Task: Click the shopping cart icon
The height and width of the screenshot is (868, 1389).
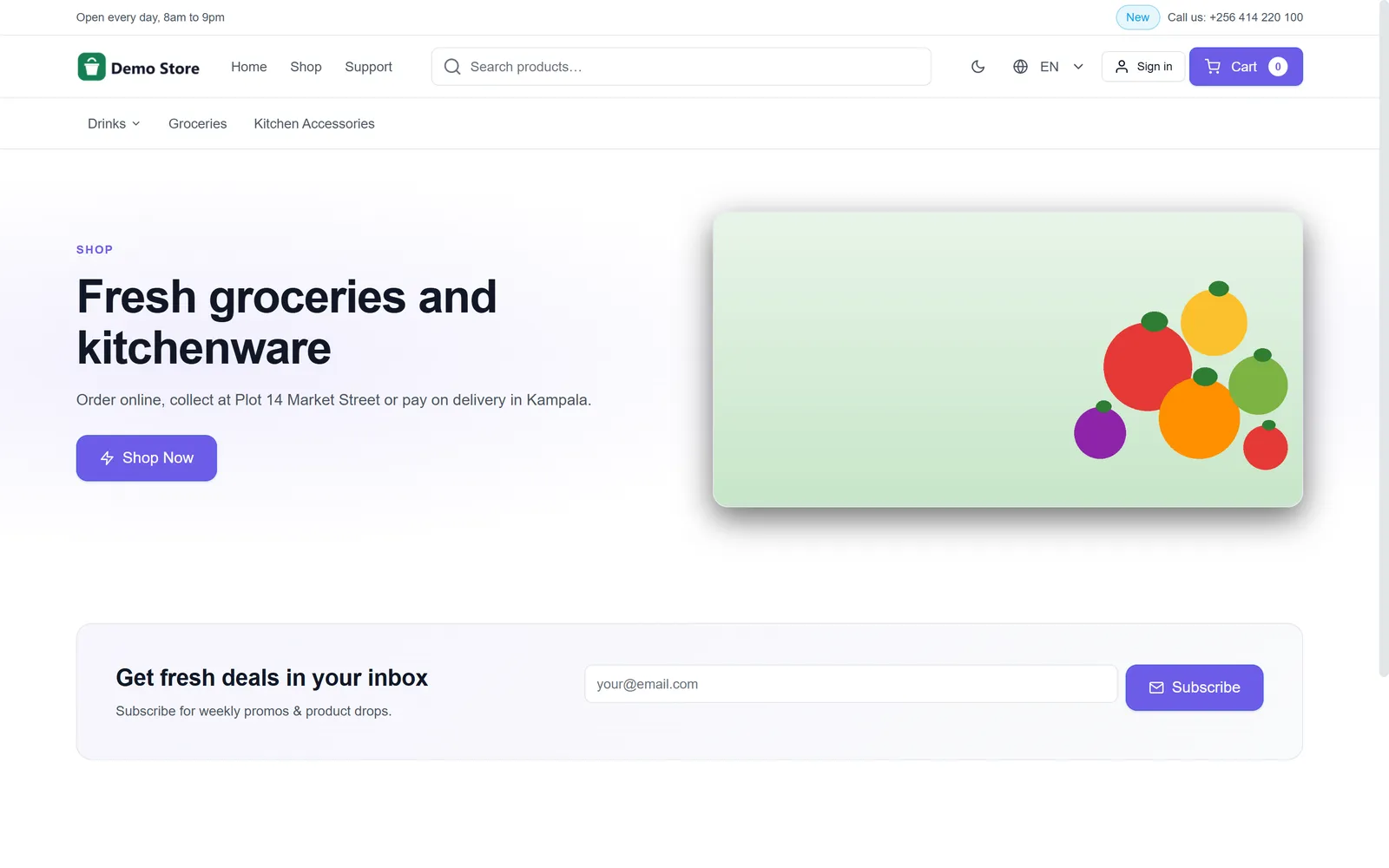Action: pos(1213,67)
